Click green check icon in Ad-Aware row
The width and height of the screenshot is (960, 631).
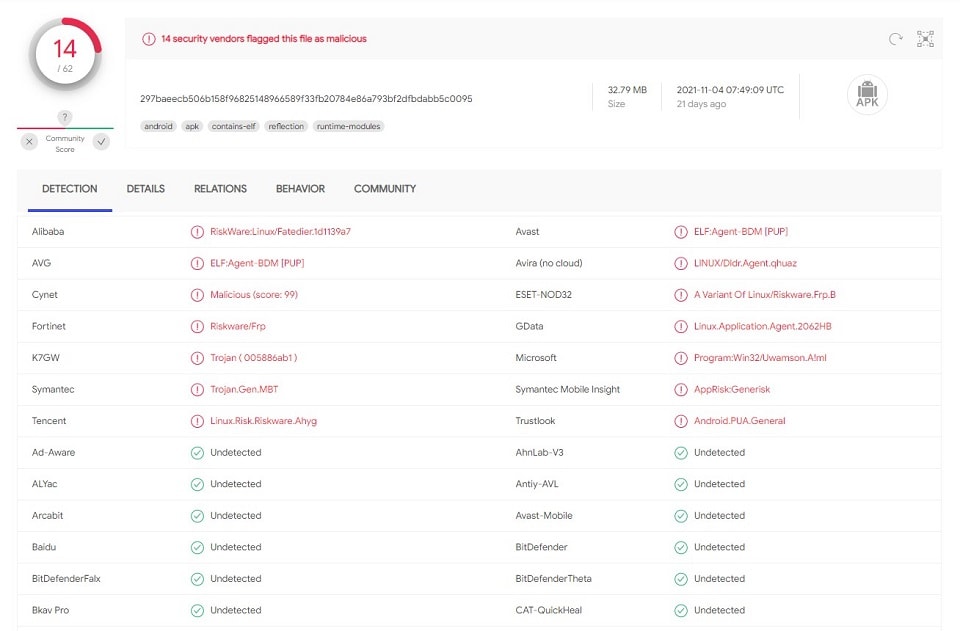point(197,453)
